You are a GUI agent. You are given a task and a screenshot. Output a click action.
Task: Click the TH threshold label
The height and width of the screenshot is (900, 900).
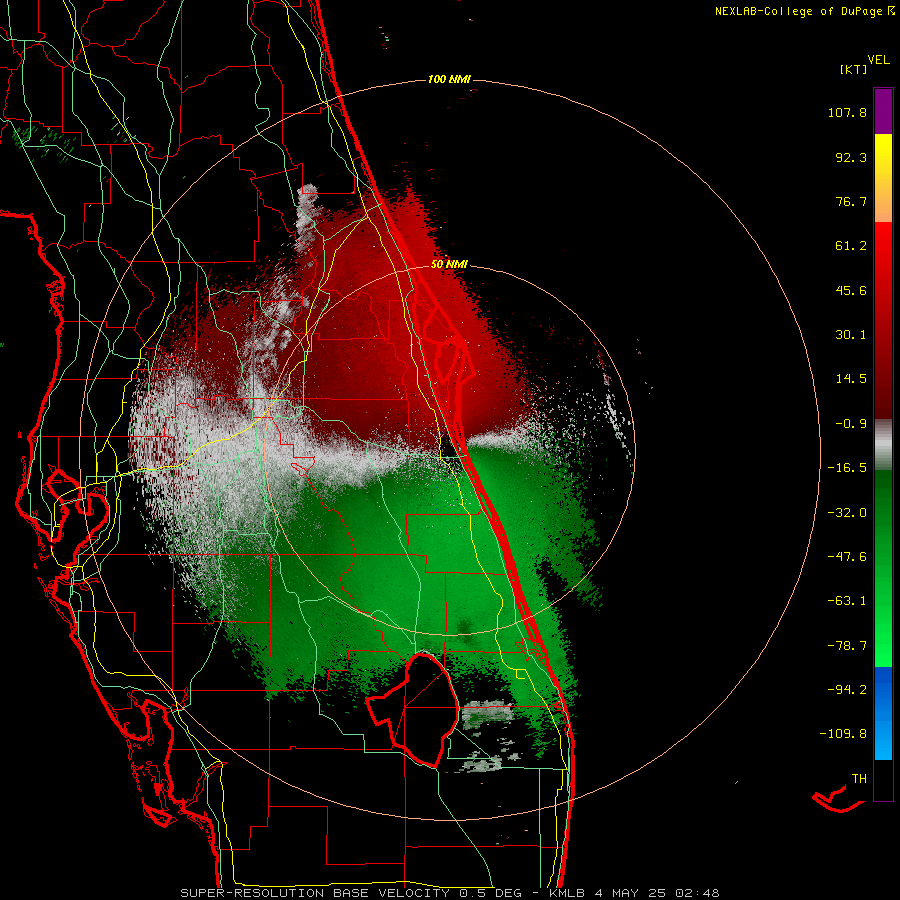click(x=859, y=779)
